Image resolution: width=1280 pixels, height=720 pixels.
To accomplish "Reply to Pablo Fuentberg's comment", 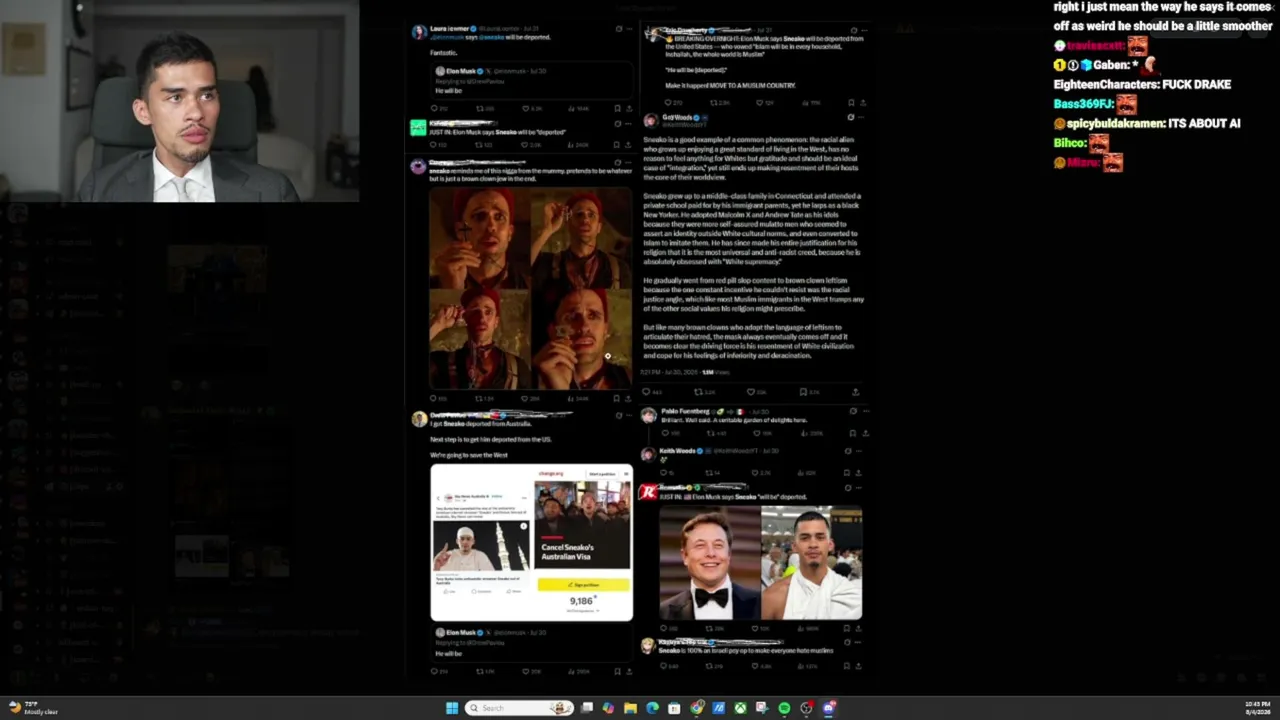I will [666, 433].
